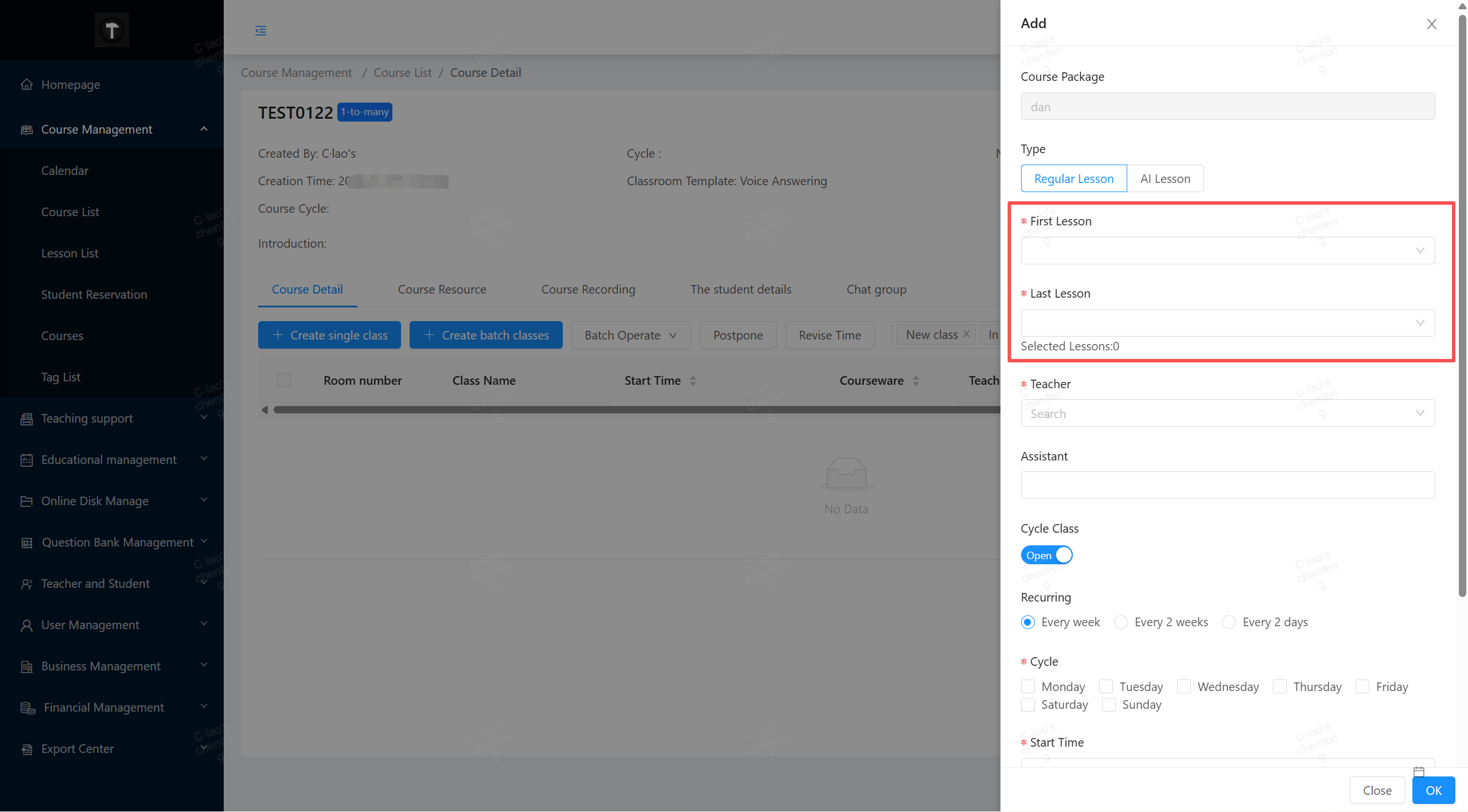Click the Financial Management icon
The image size is (1468, 812).
(x=28, y=708)
